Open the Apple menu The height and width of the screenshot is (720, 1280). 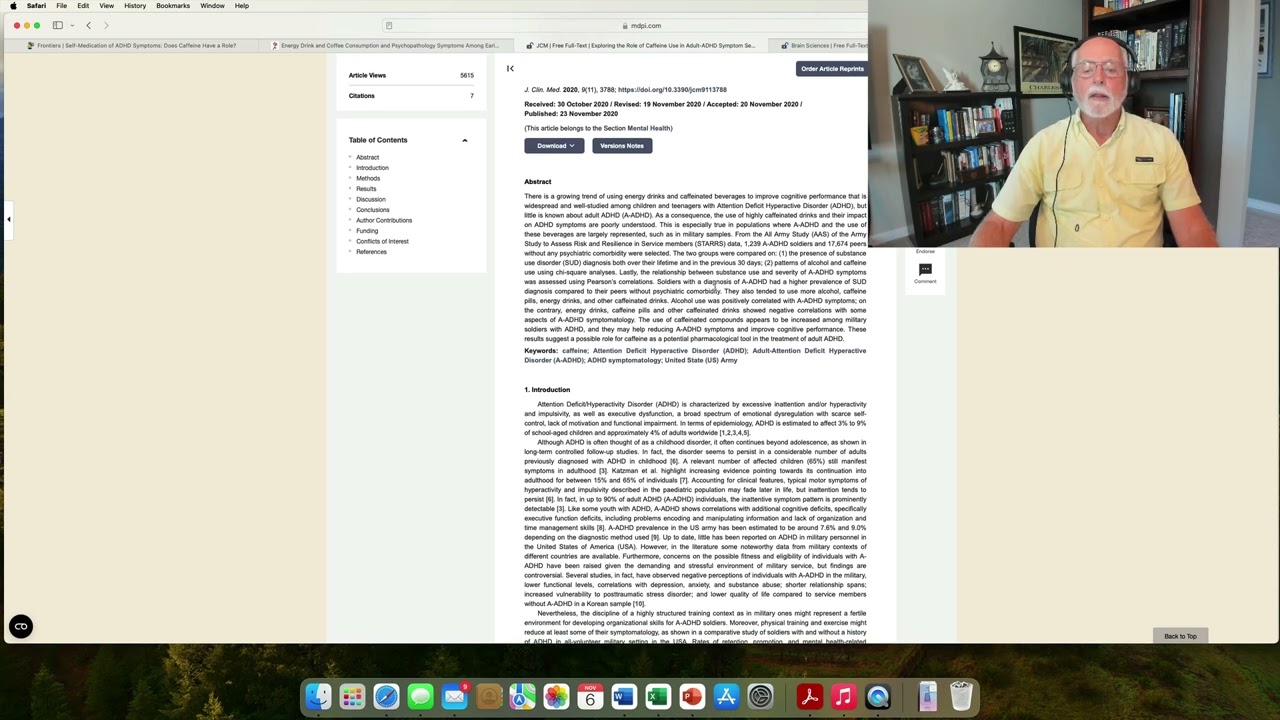coord(13,6)
